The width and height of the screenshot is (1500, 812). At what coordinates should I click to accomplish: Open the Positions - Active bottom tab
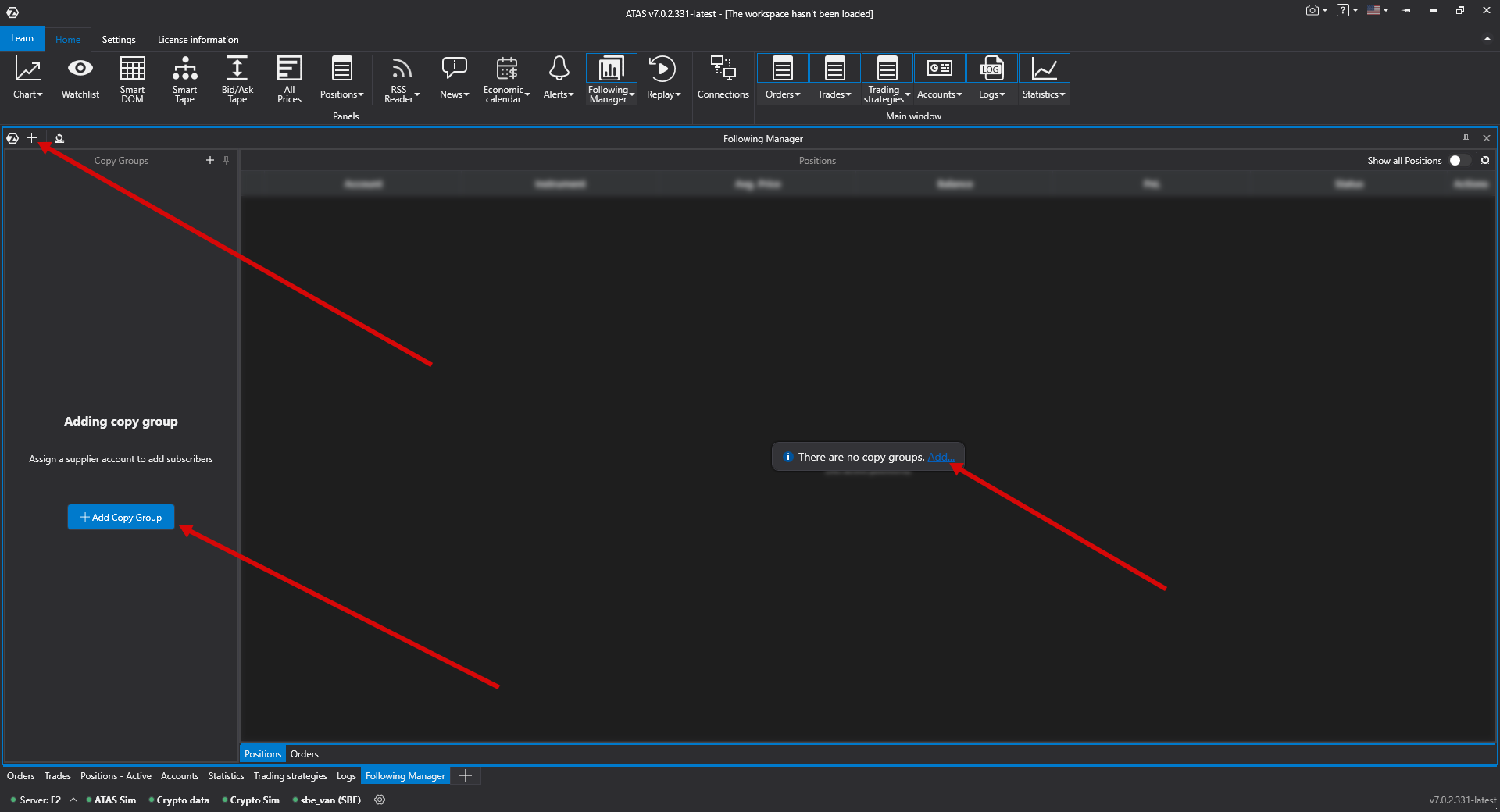pyautogui.click(x=116, y=776)
